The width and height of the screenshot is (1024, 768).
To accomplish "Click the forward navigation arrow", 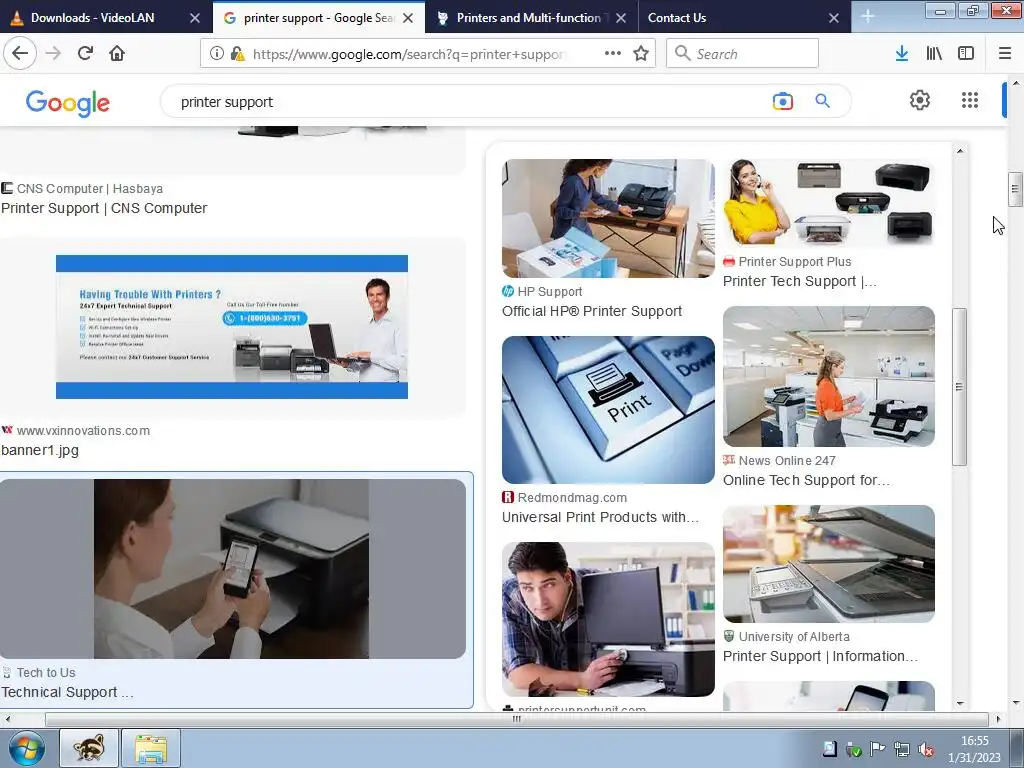I will pos(53,53).
